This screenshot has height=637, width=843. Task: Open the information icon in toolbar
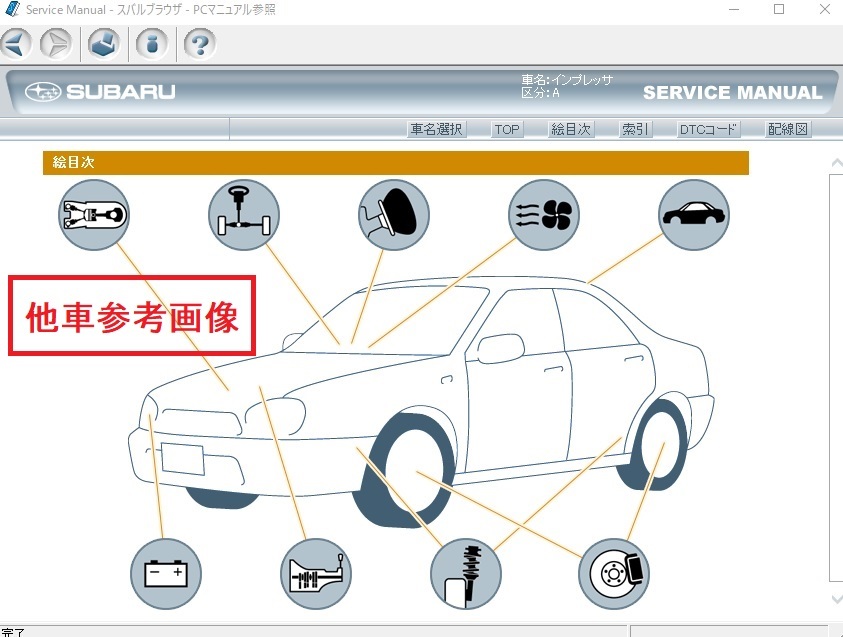click(152, 44)
